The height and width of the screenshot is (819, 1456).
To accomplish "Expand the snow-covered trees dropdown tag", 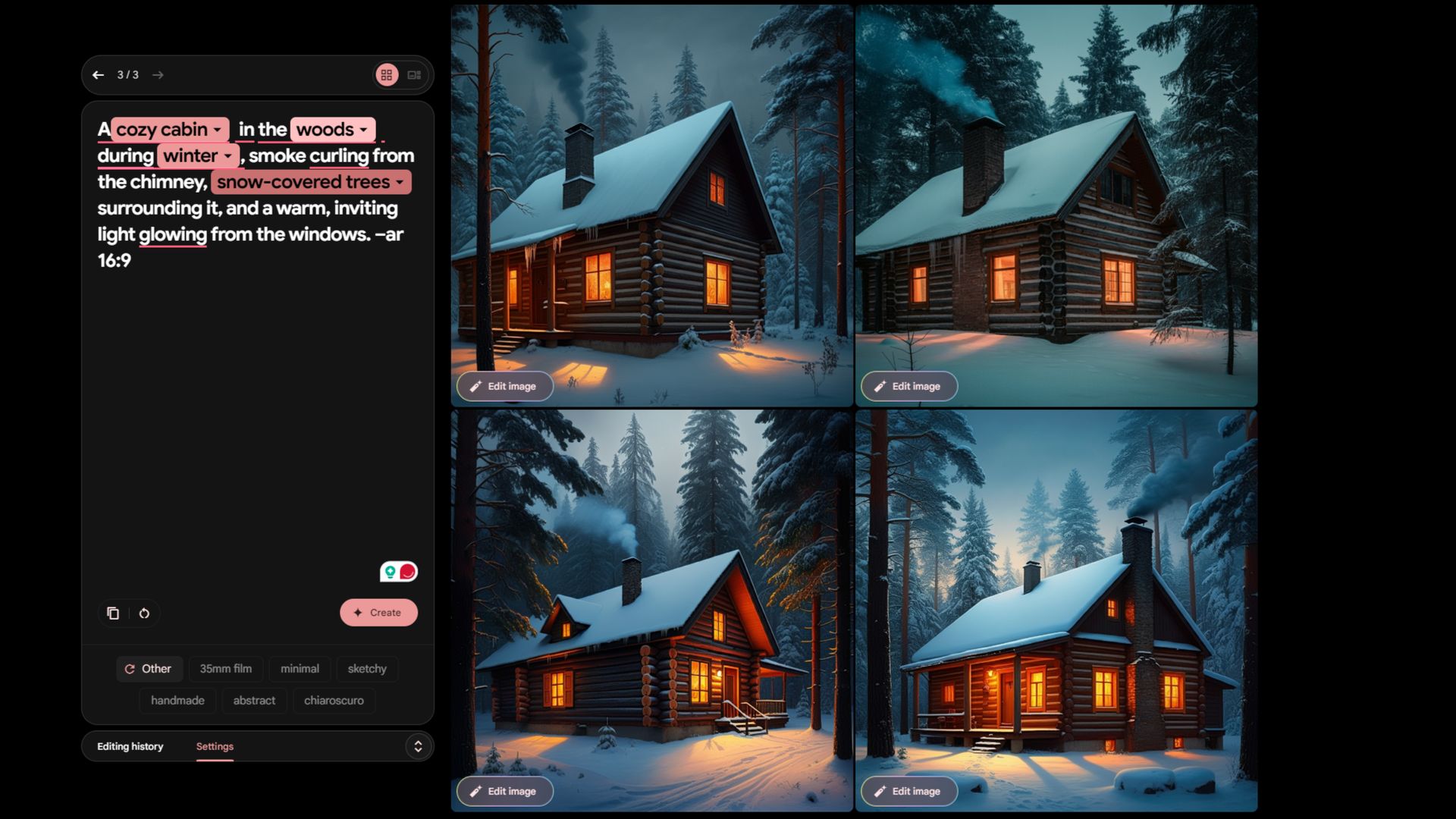I will point(400,183).
